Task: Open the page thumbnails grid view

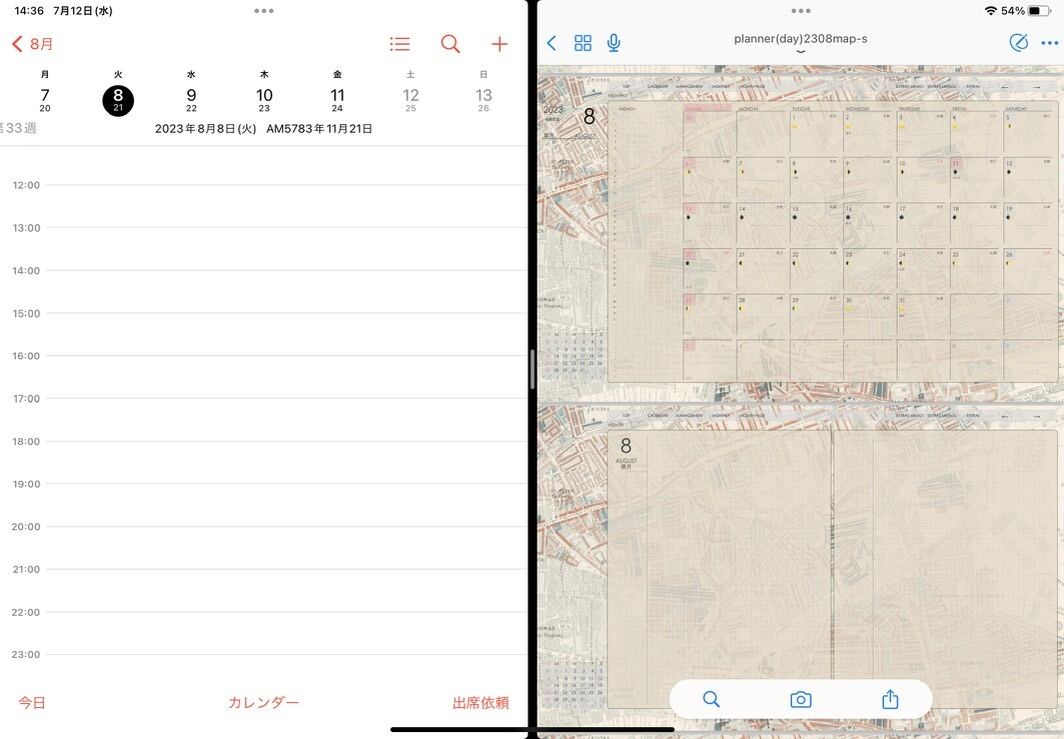Action: click(x=583, y=43)
